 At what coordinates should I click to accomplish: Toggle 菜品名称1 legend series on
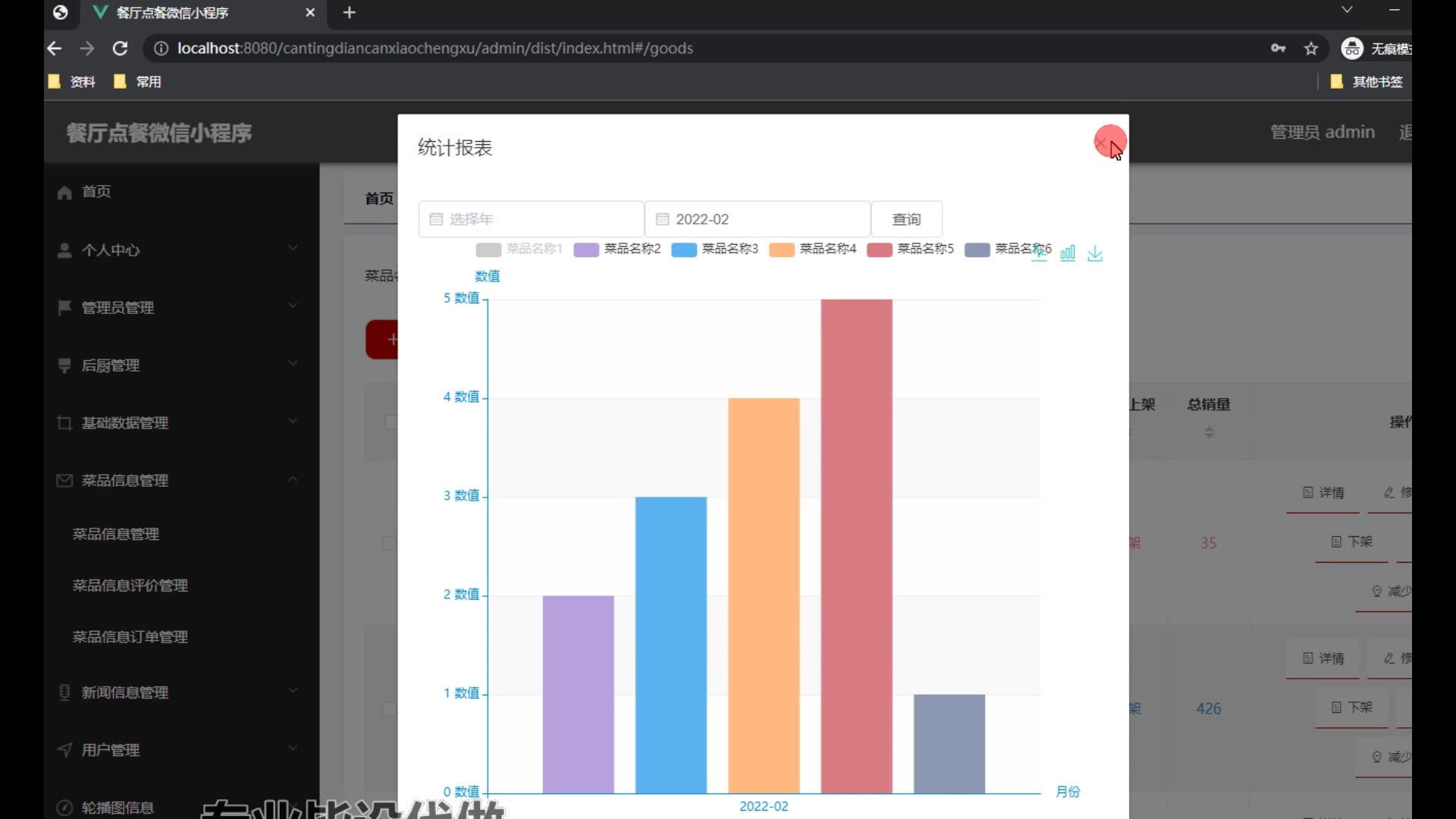[519, 249]
